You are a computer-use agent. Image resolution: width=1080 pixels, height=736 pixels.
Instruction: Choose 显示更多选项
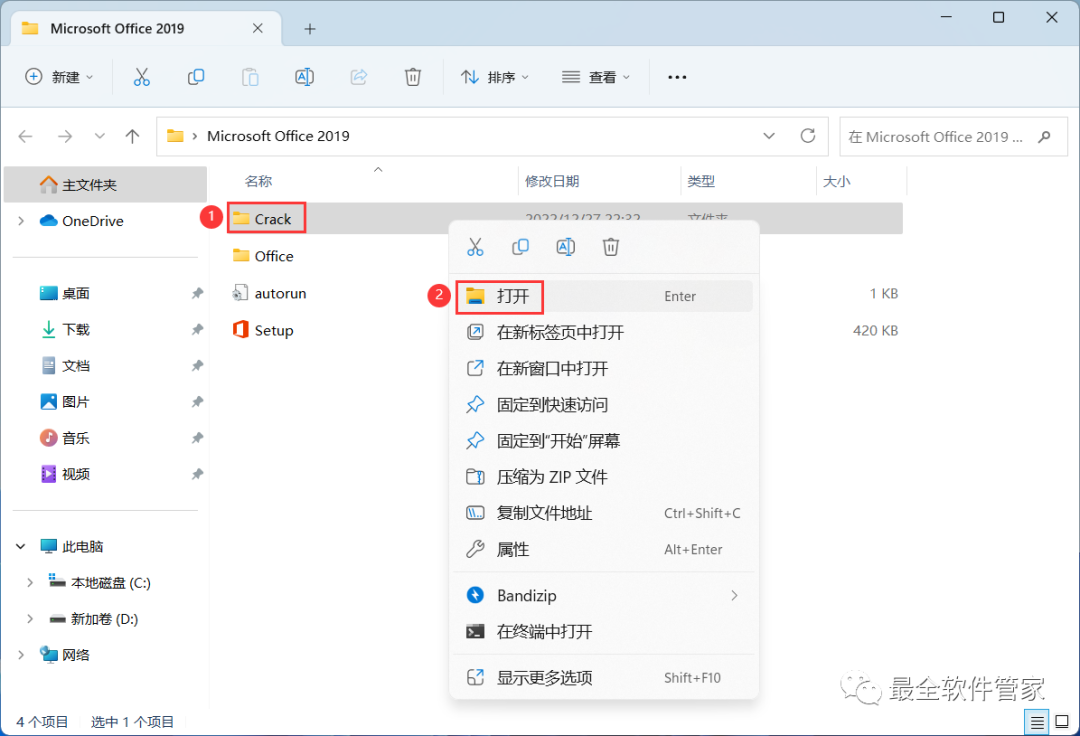604,677
